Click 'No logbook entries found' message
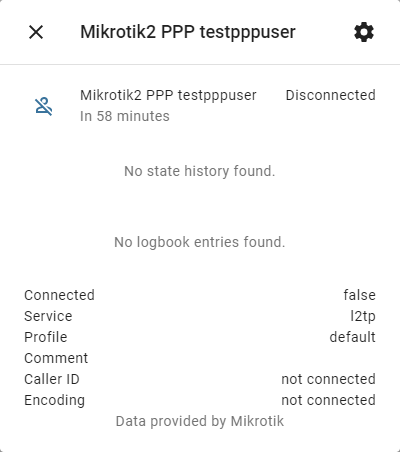 point(200,242)
